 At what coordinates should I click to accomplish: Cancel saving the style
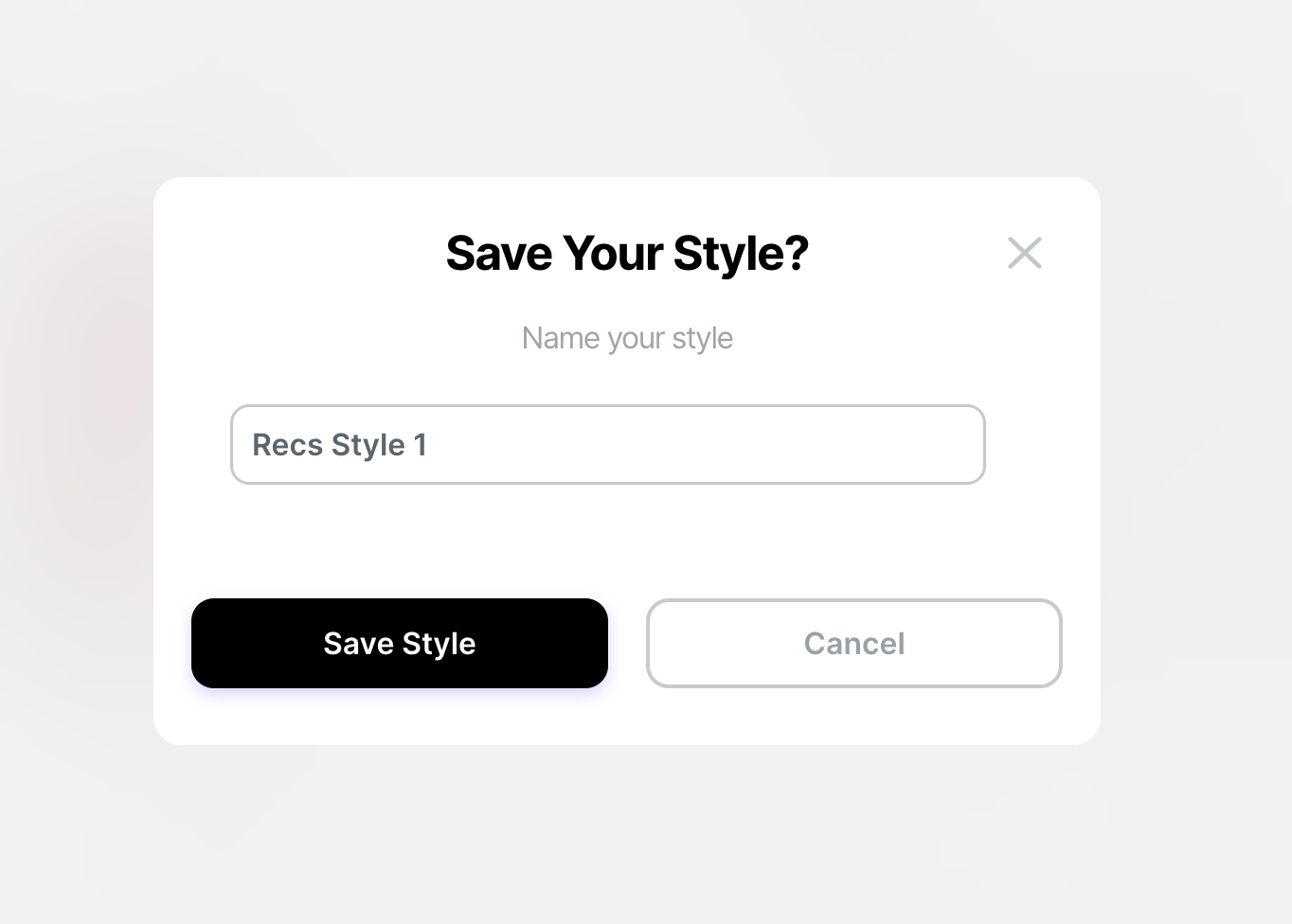(x=854, y=643)
